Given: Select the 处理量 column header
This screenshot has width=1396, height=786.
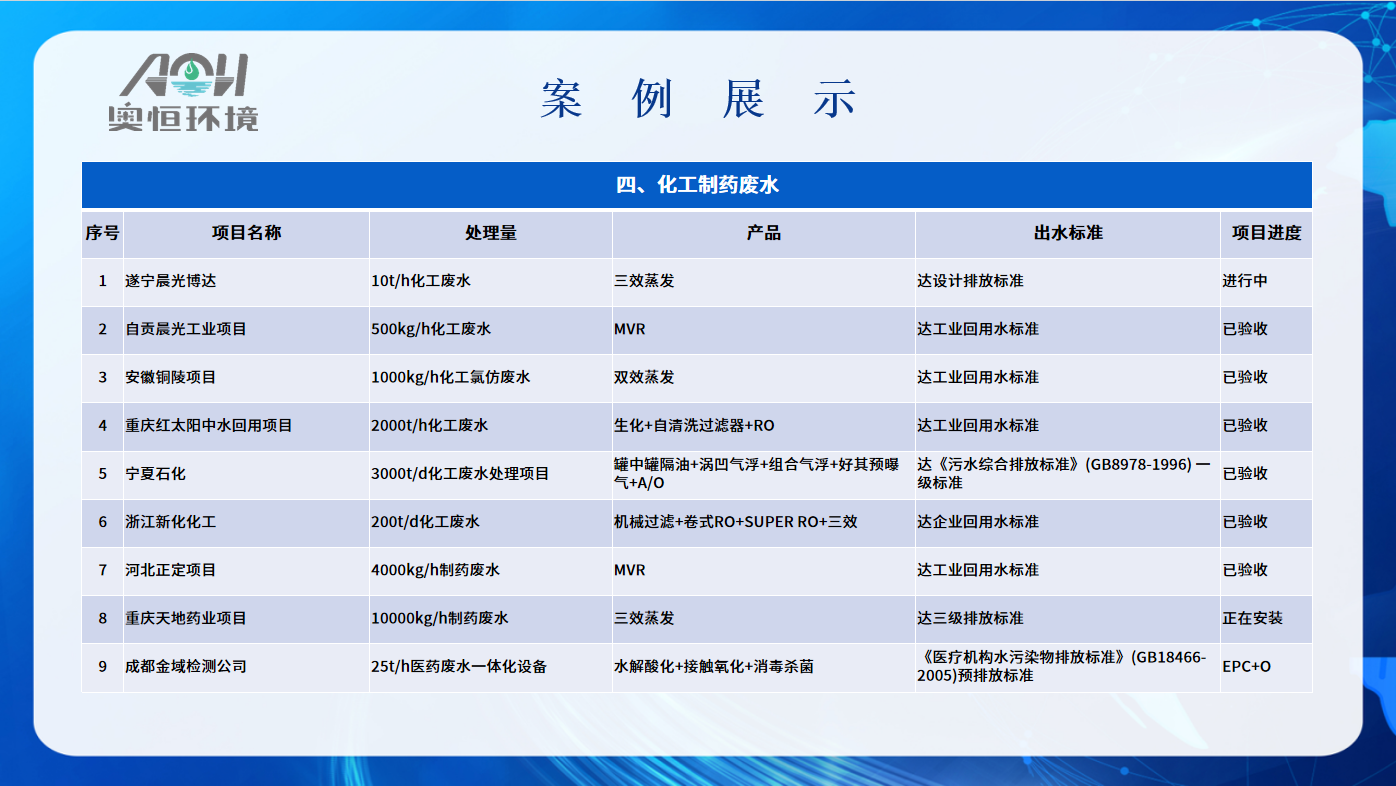Looking at the screenshot, I should coord(490,233).
